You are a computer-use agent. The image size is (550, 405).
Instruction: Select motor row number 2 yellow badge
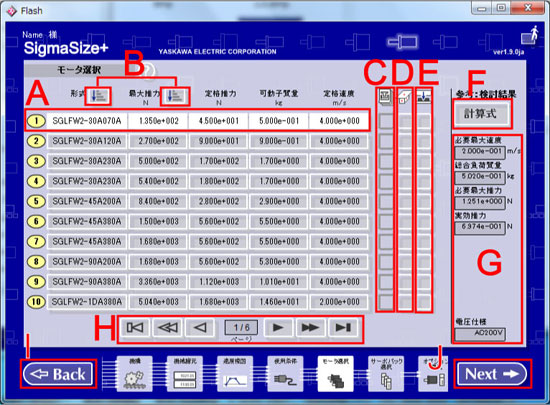pyautogui.click(x=36, y=141)
